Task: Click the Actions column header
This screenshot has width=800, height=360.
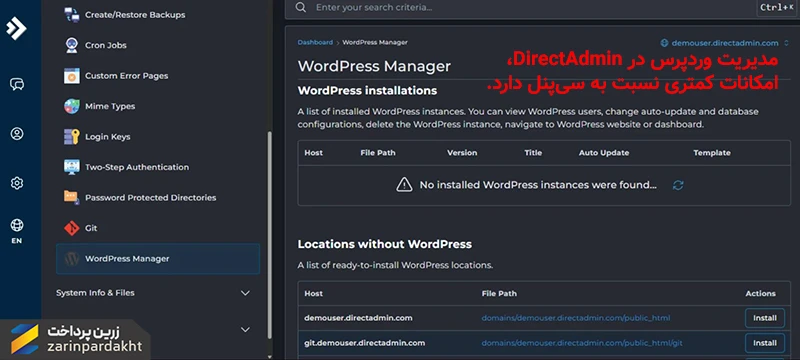Action: (x=760, y=293)
